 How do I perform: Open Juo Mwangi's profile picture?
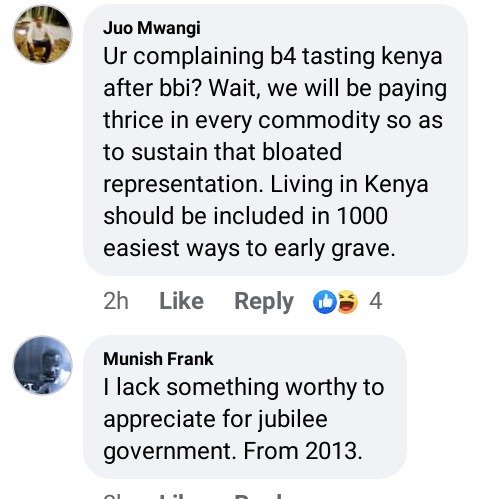42,34
